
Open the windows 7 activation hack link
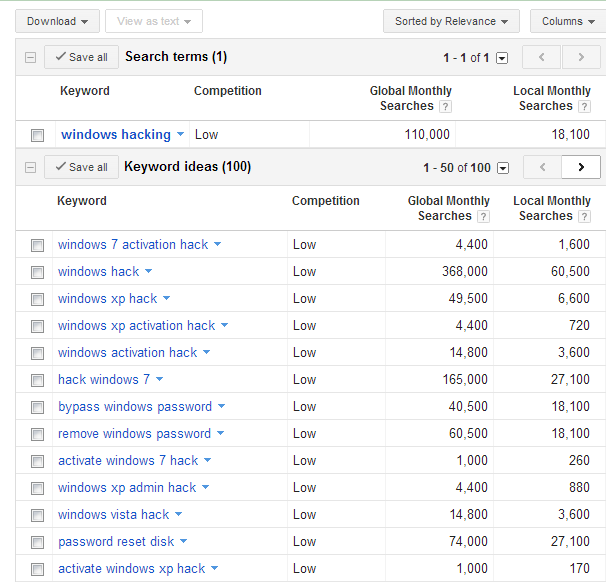tap(133, 245)
